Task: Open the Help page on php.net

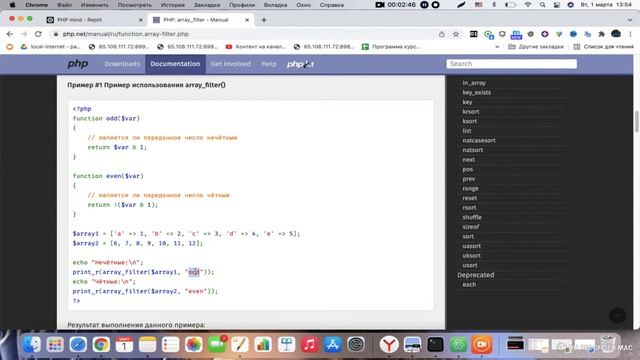Action: 269,64
